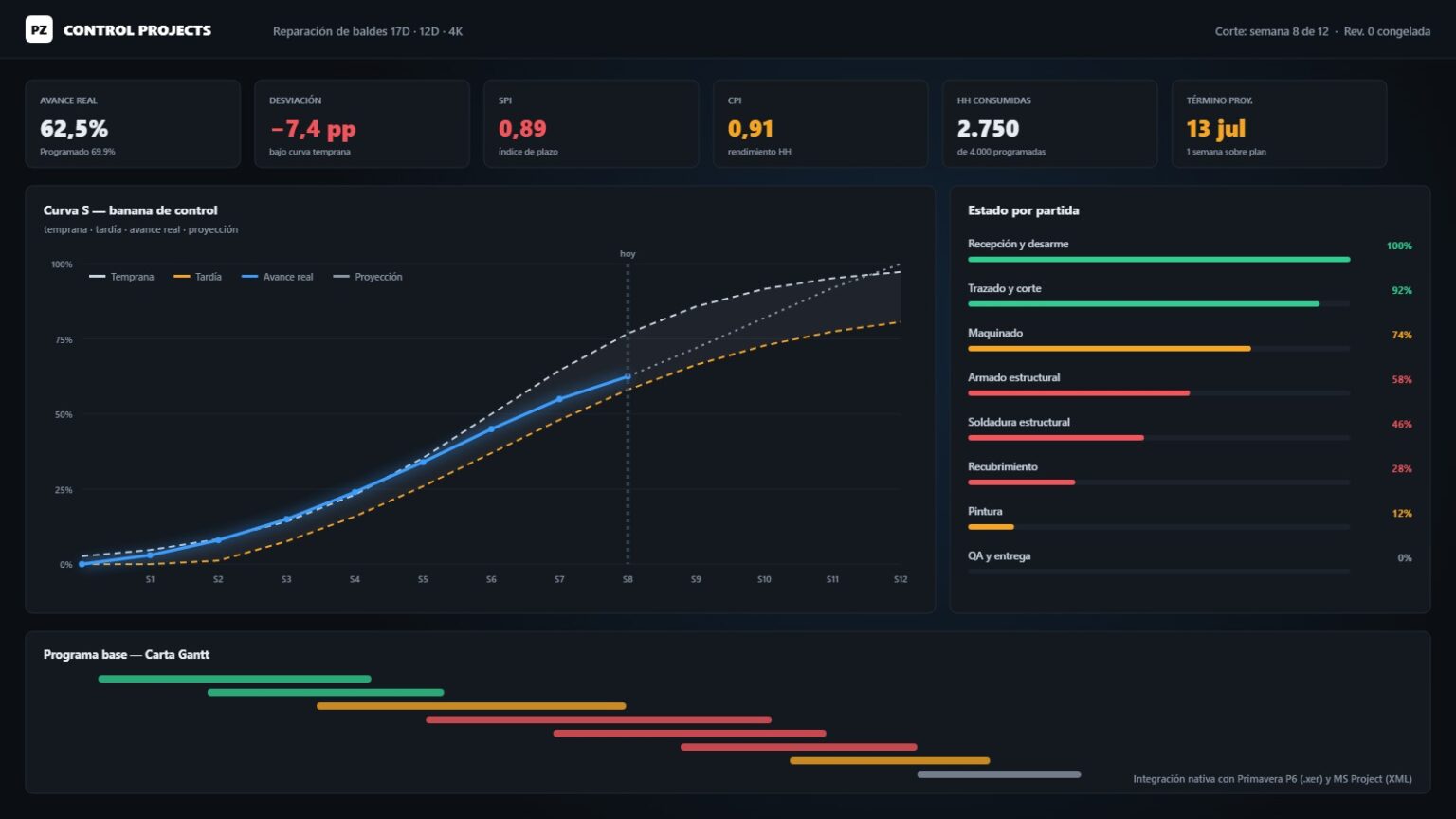
Task: Click the '13 jul' projected end date
Action: click(x=1216, y=128)
